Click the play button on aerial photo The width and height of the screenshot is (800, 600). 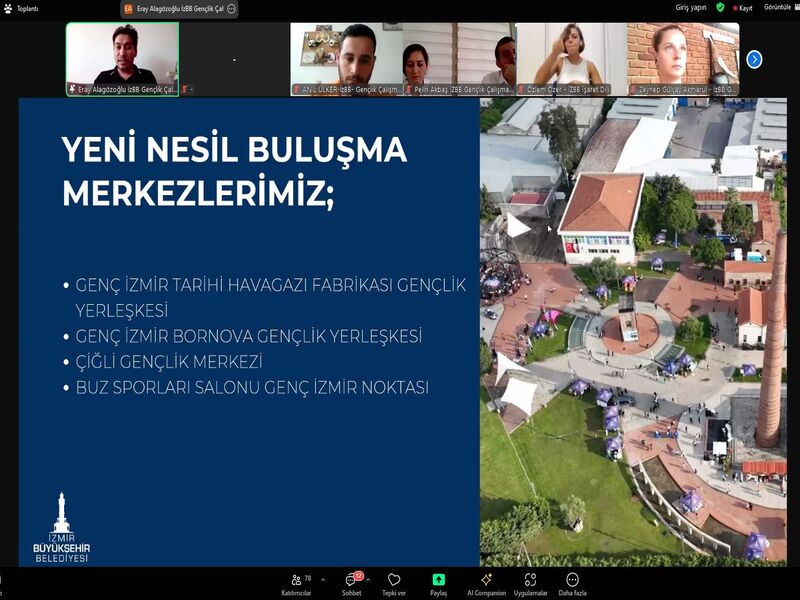click(517, 225)
